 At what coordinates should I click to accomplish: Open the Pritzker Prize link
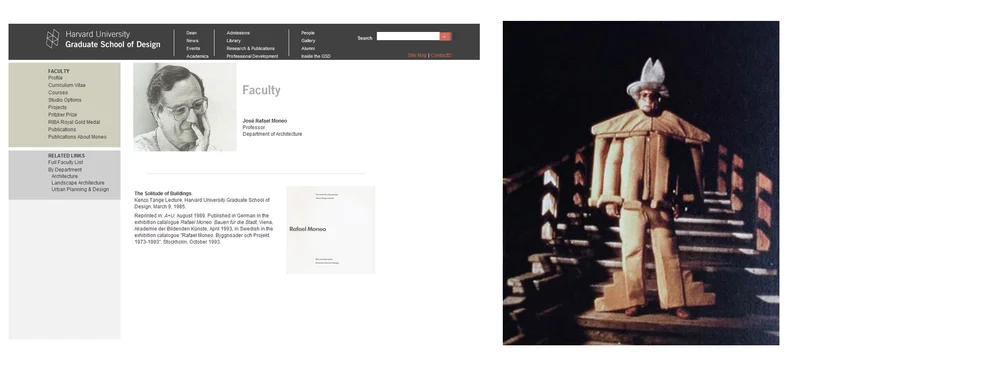pyautogui.click(x=62, y=115)
